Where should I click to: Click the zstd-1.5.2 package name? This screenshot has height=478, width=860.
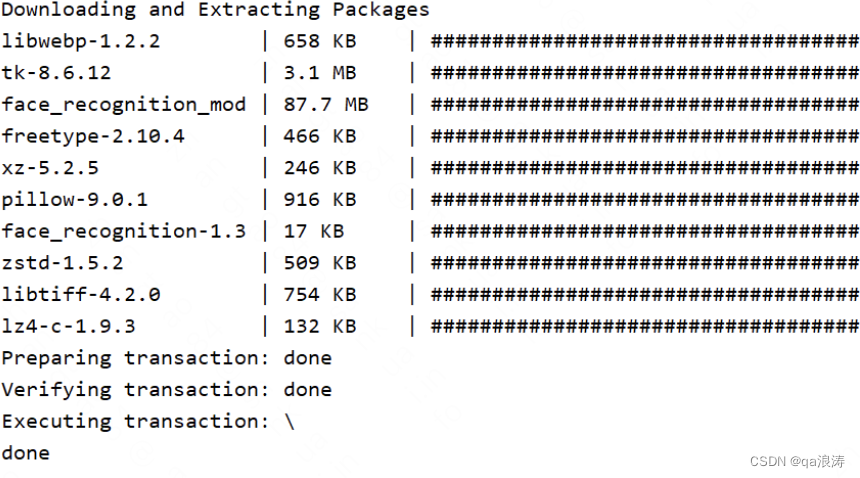point(62,263)
